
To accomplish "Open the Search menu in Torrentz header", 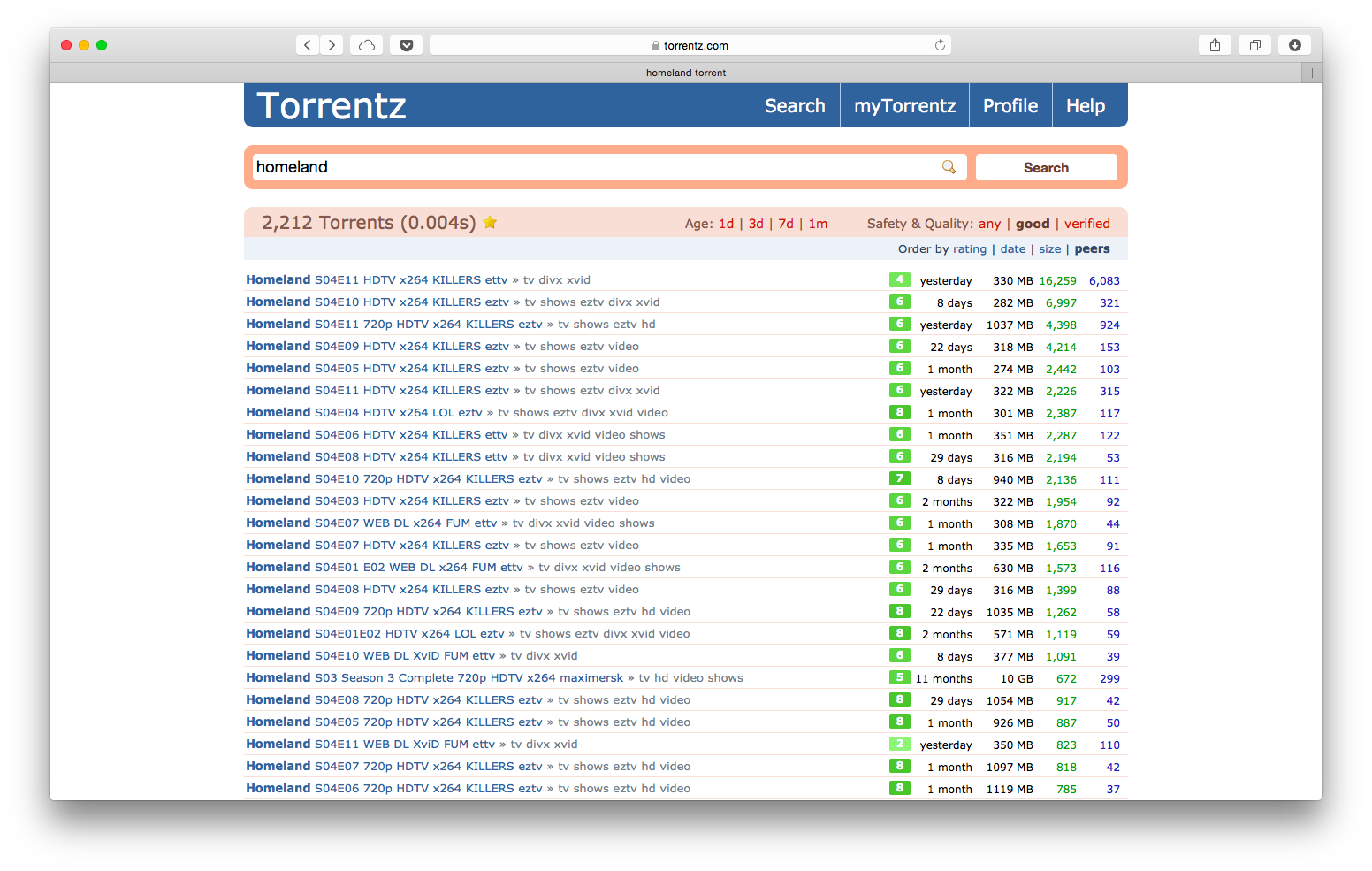I will click(795, 106).
